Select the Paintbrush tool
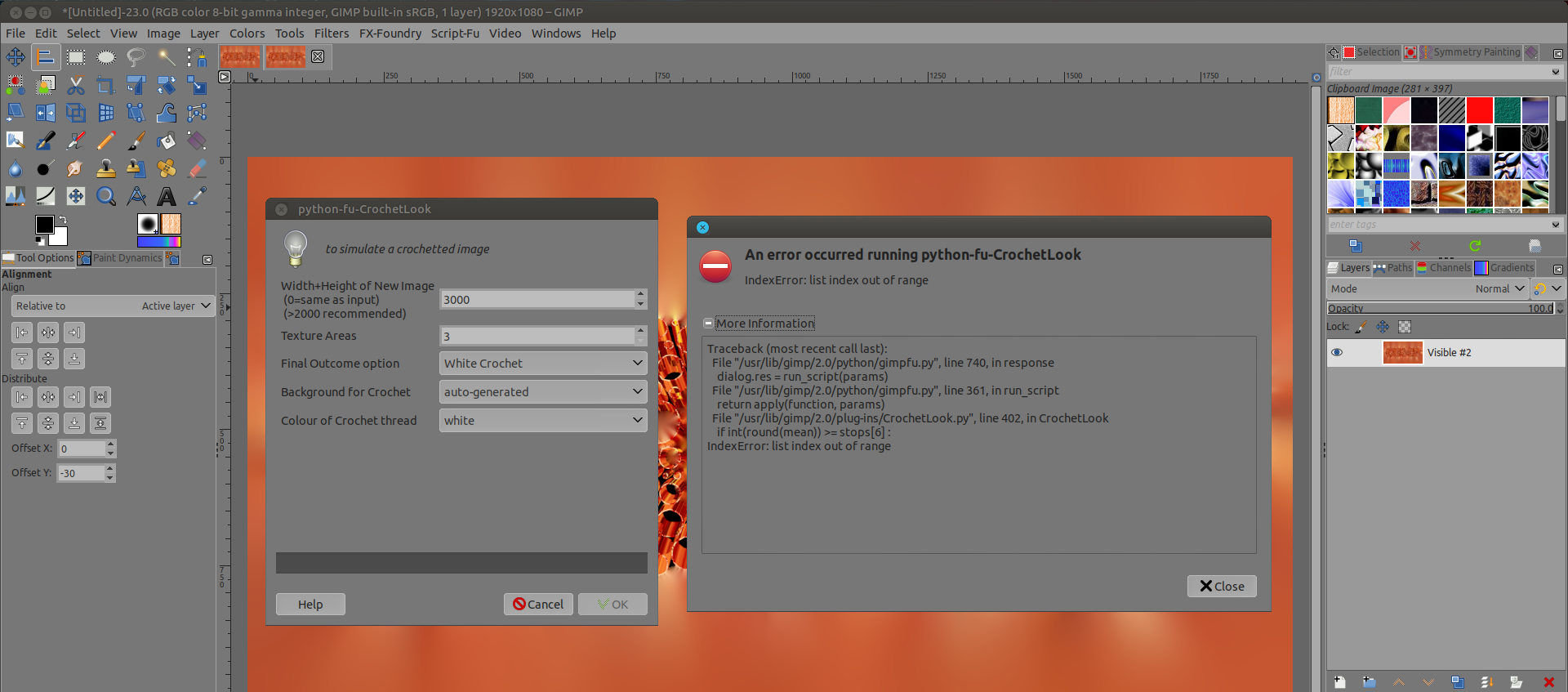1568x692 pixels. pos(136,141)
